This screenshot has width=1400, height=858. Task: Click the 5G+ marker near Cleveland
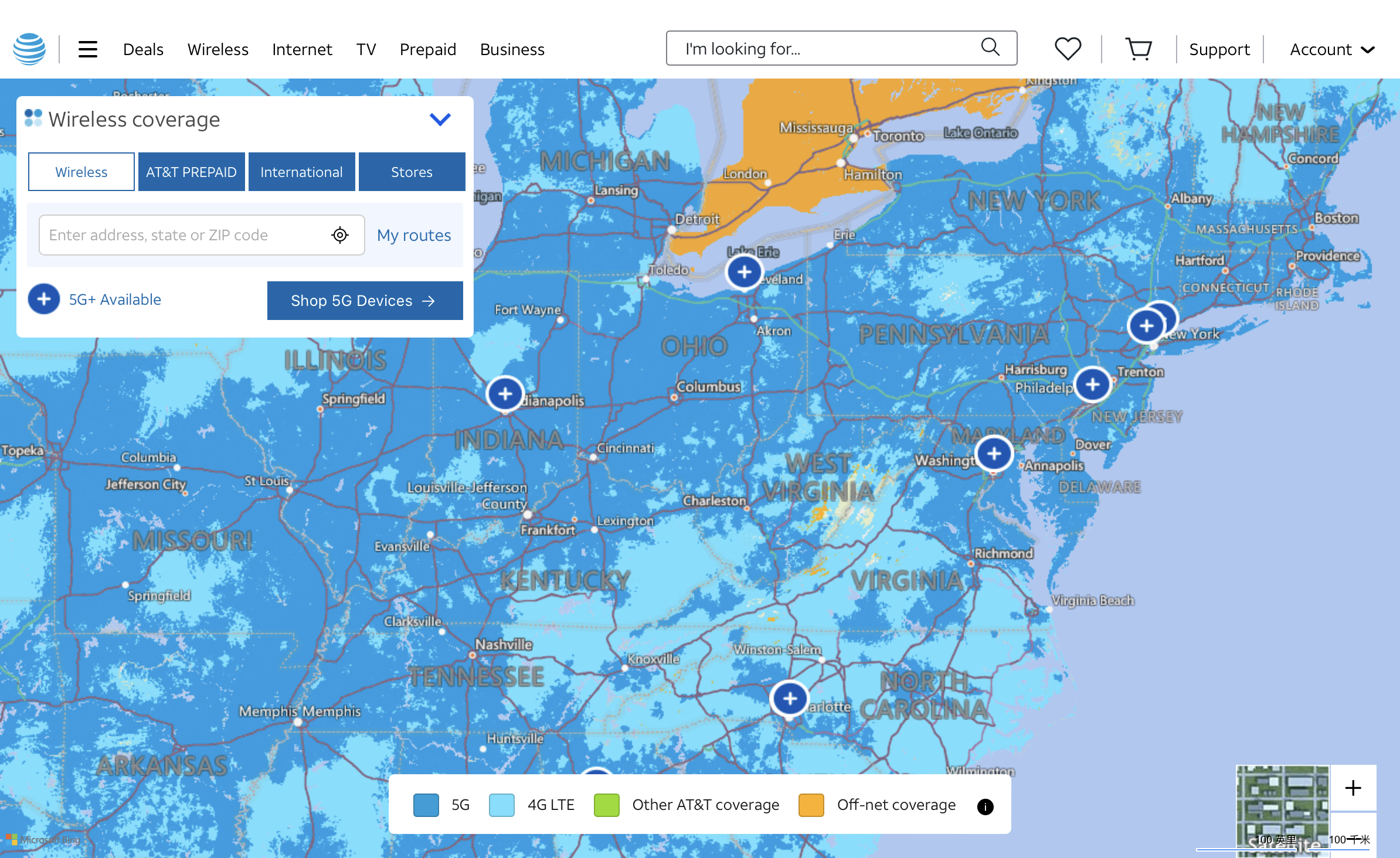(x=745, y=272)
